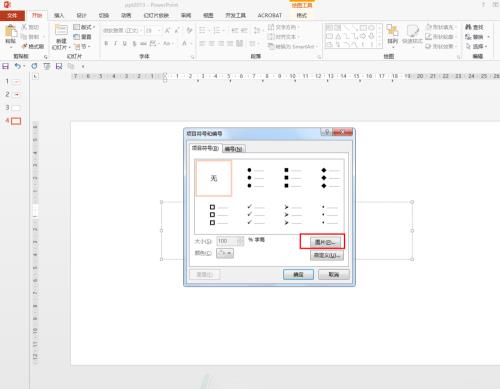Choose the None bullet option
Image resolution: width=500 pixels, height=389 pixels.
point(214,178)
